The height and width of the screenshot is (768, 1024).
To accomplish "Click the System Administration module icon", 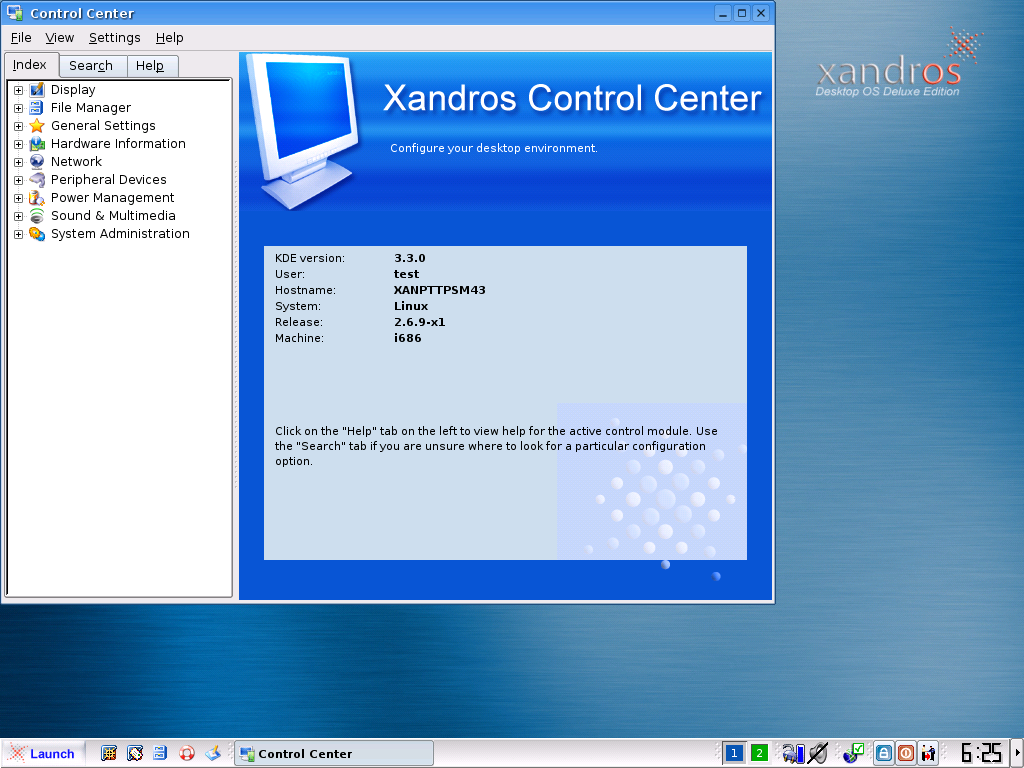I will [x=37, y=234].
